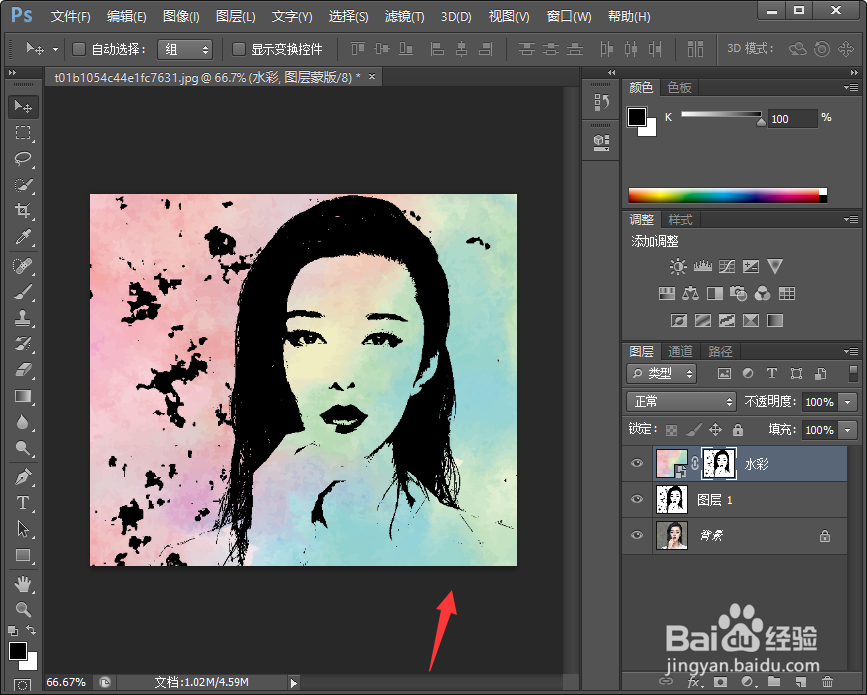Open the 滤镜 menu

pyautogui.click(x=402, y=16)
